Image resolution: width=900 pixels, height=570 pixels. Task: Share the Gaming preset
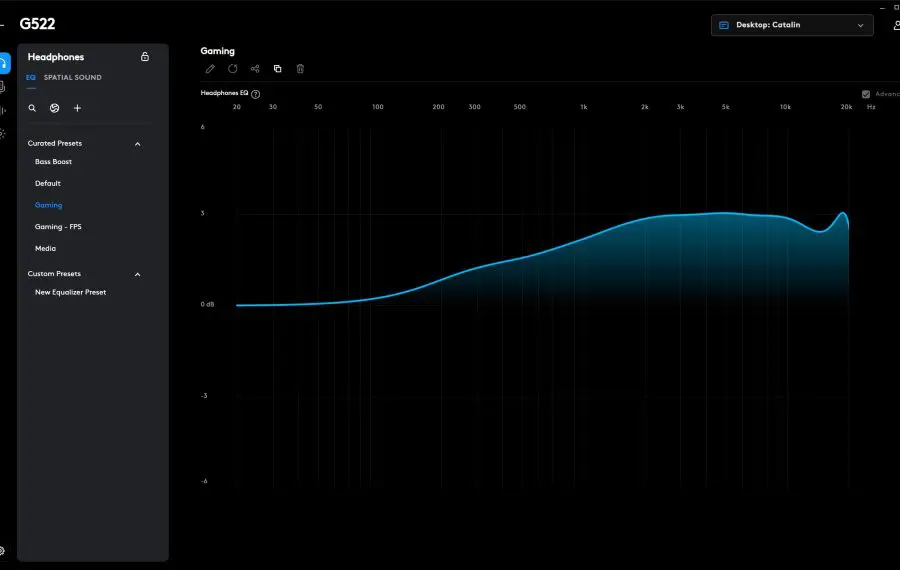pos(255,69)
